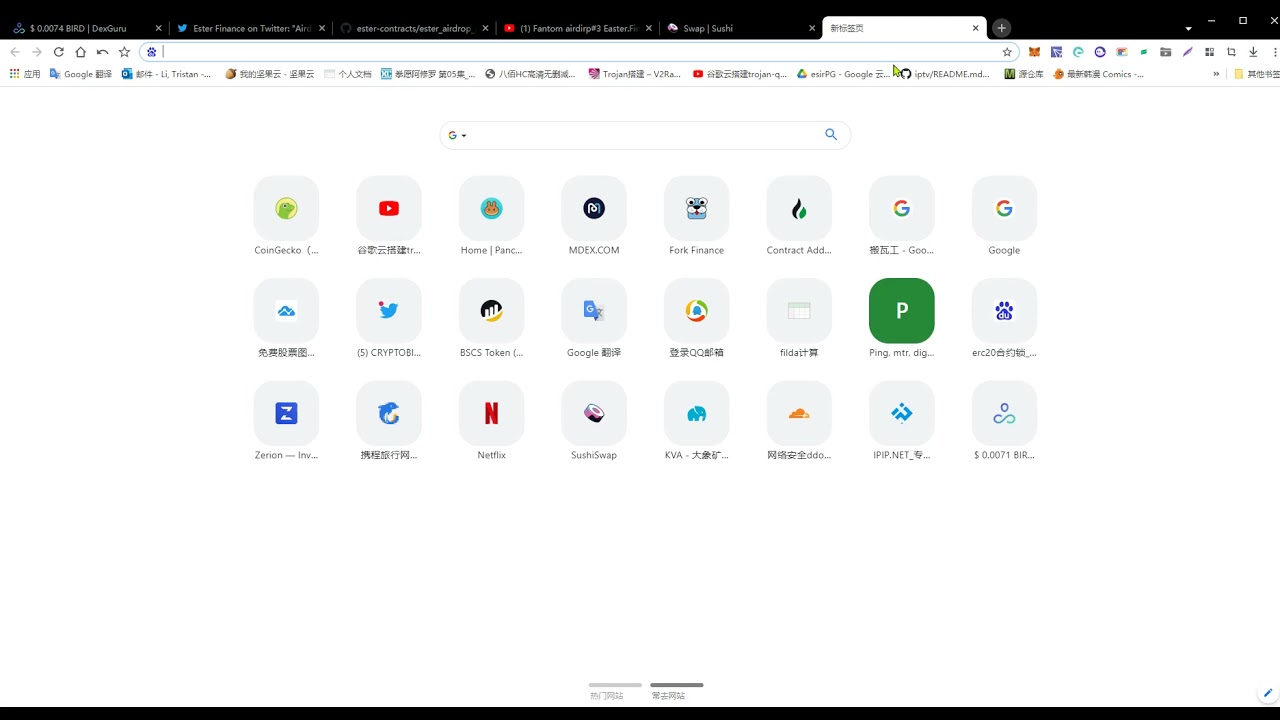Switch to 热门网站 page indicator
The height and width of the screenshot is (720, 1280).
point(614,691)
